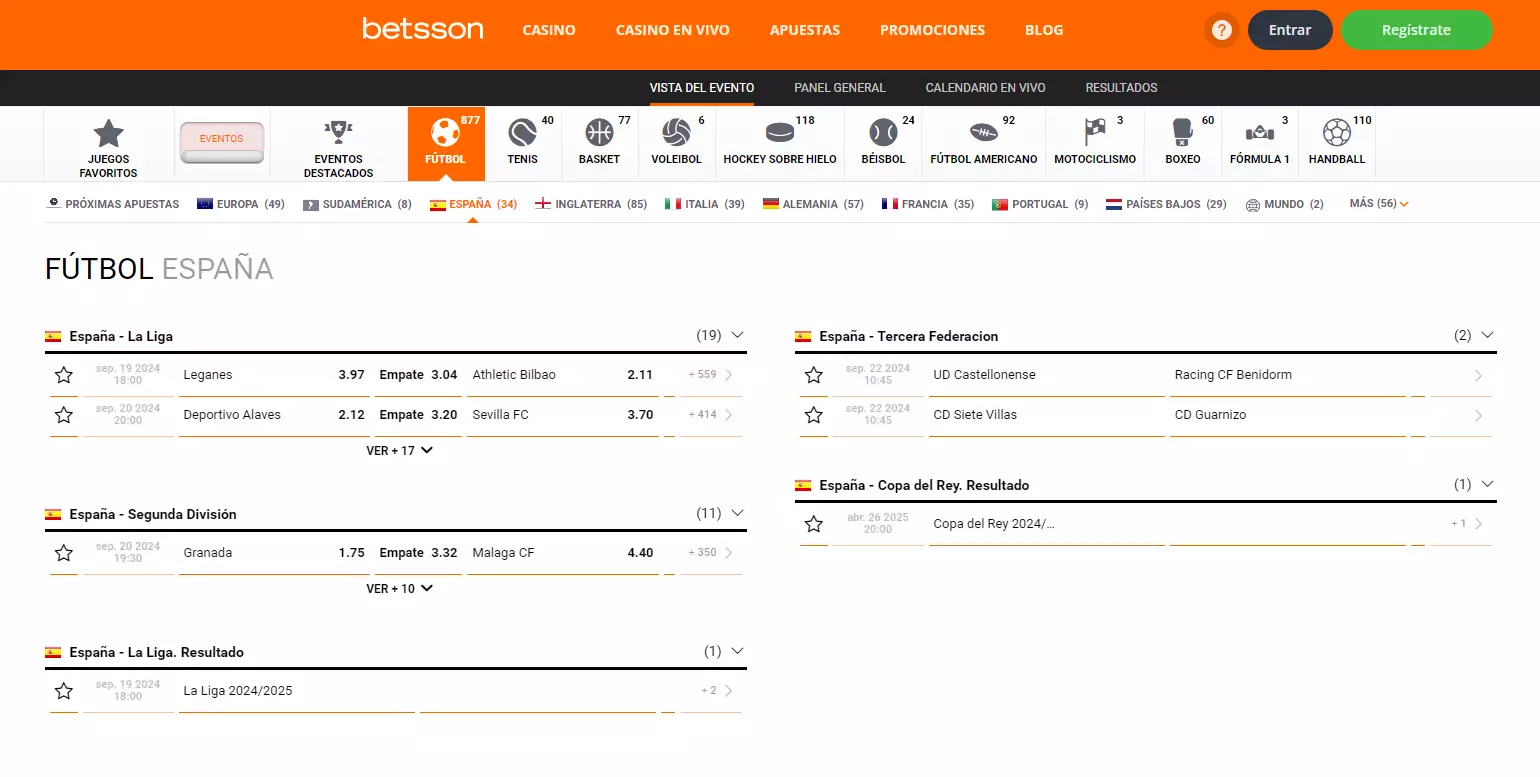This screenshot has height=777, width=1540.
Task: Open the Voleibol sport icon
Action: pos(676,132)
